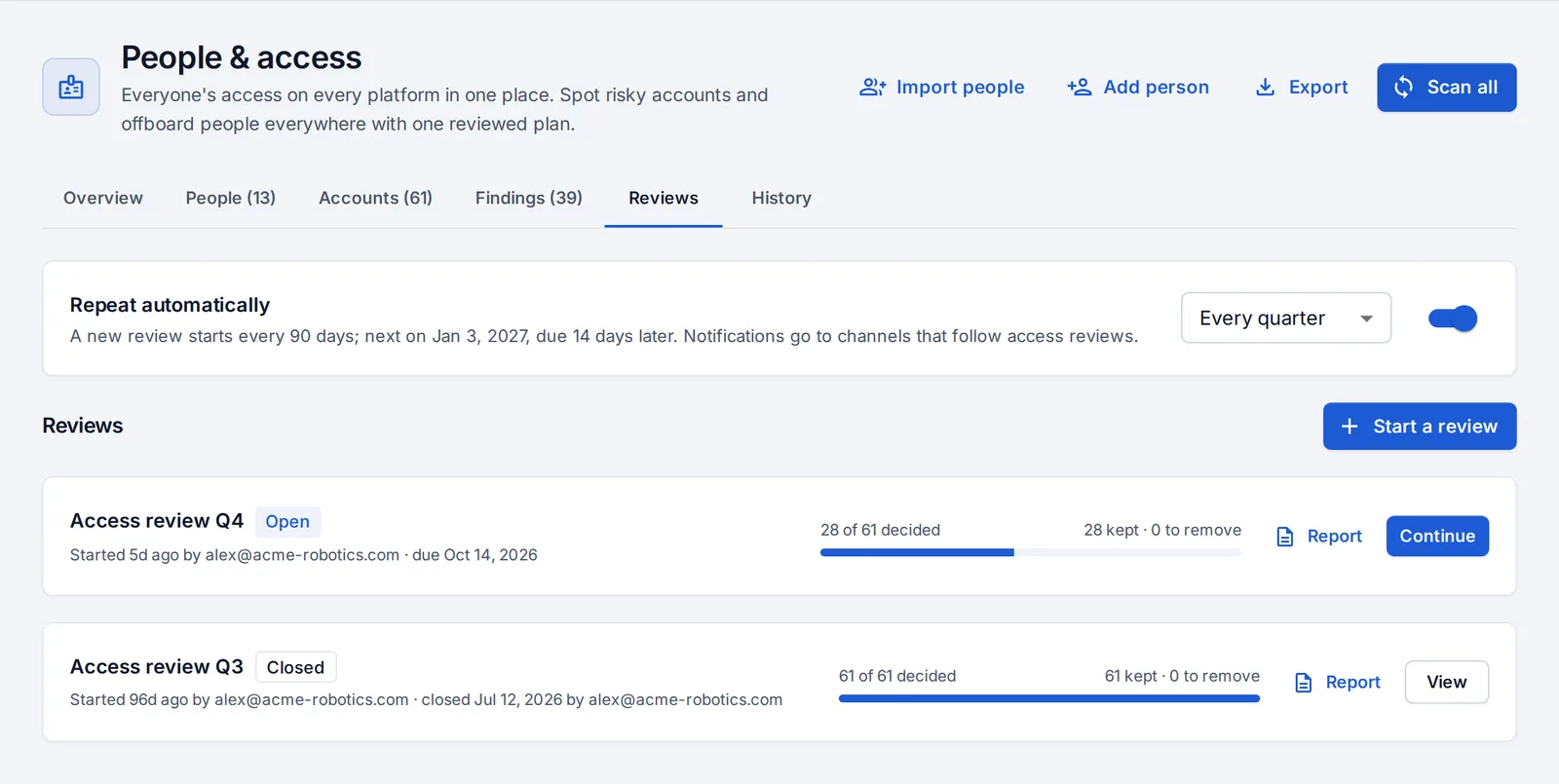Open the Report link for Access review Q3
This screenshot has width=1559, height=784.
pos(1338,683)
